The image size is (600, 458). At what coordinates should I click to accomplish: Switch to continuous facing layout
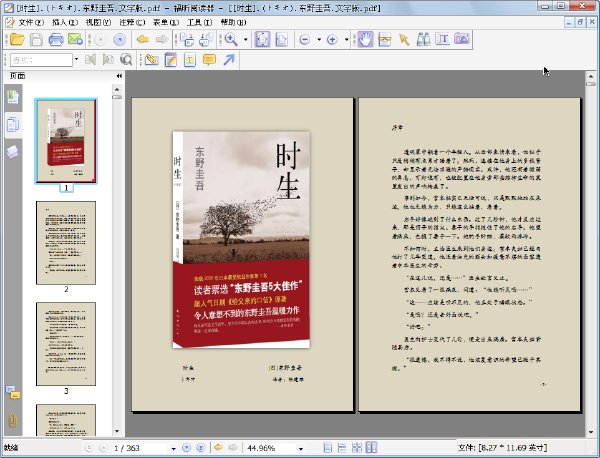click(x=357, y=448)
